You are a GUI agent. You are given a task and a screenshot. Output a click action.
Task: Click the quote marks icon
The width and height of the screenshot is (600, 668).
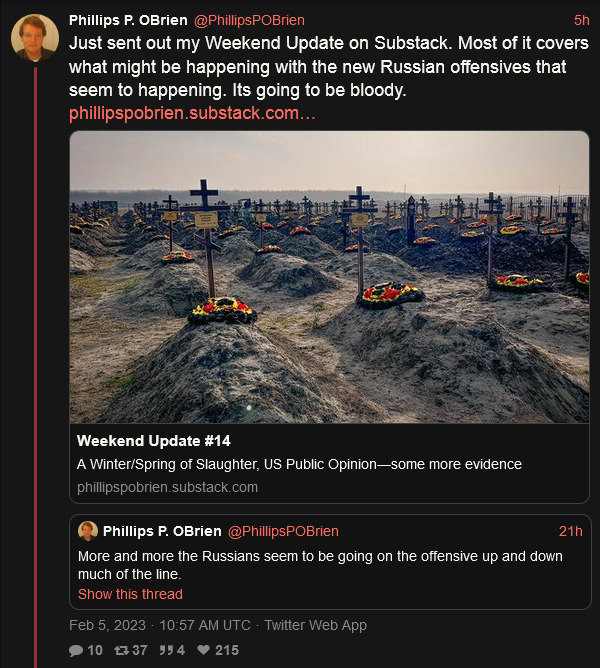coord(166,650)
